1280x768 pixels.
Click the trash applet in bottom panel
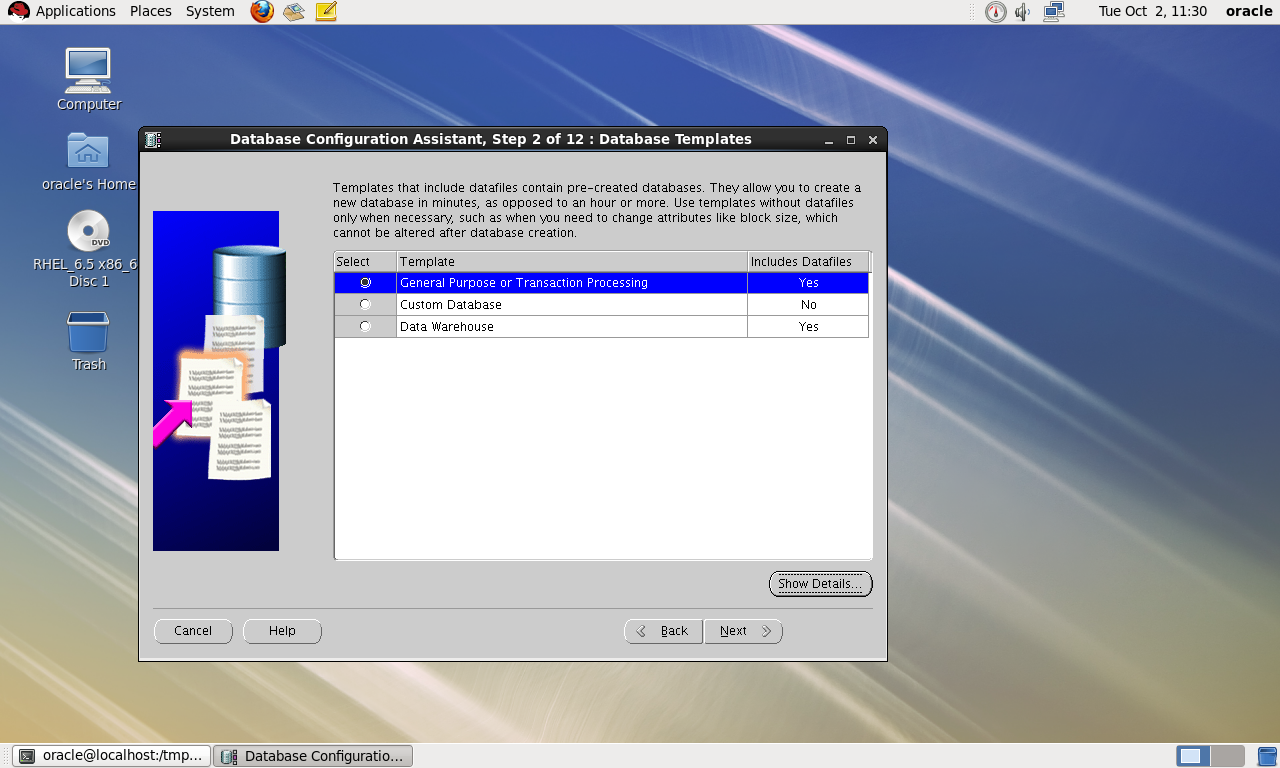pos(1267,756)
